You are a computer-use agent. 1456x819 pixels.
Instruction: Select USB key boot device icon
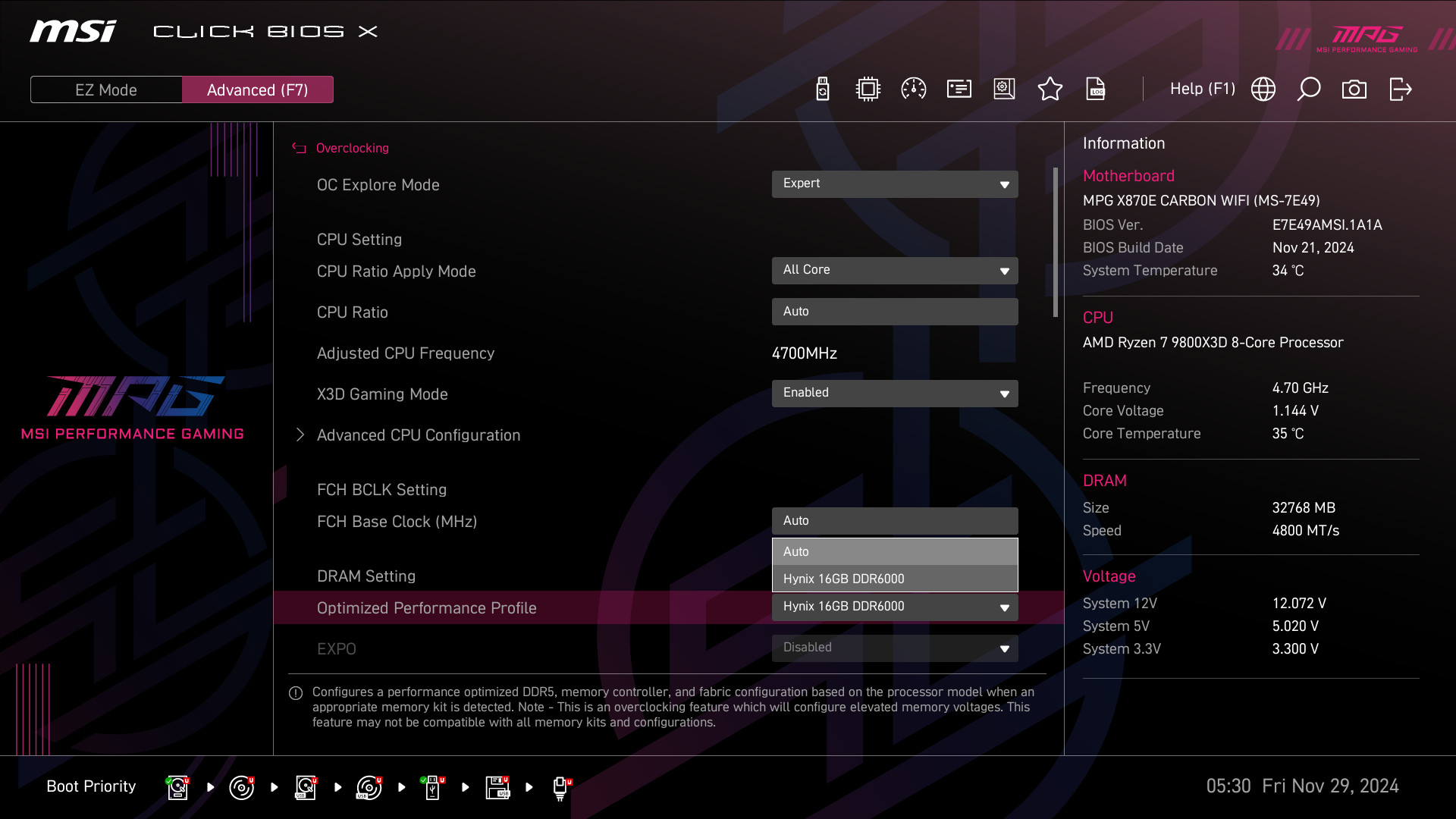432,787
